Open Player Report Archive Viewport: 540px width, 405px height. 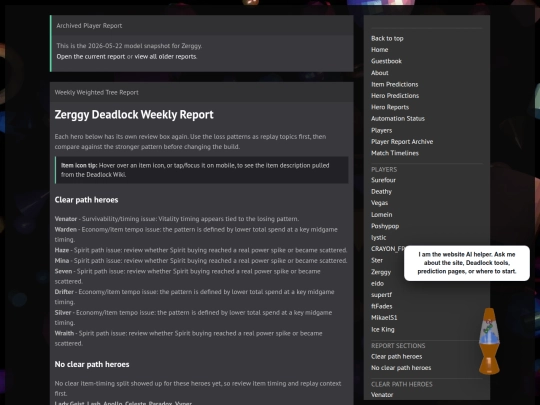click(402, 142)
